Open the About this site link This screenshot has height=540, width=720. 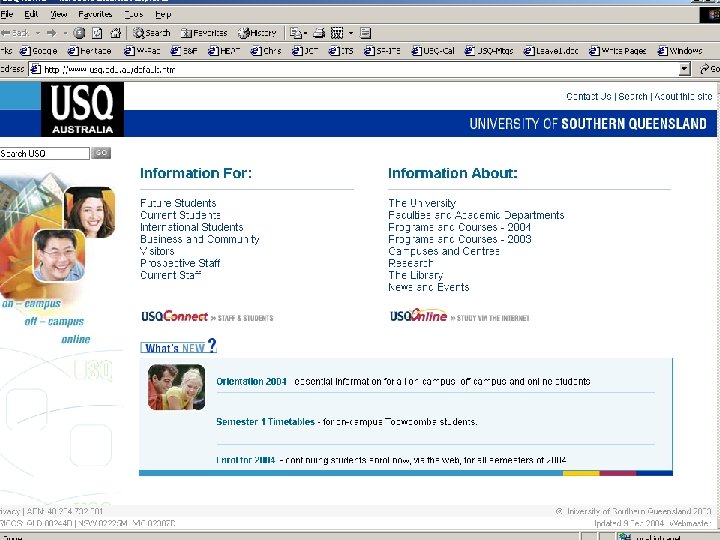coord(683,96)
